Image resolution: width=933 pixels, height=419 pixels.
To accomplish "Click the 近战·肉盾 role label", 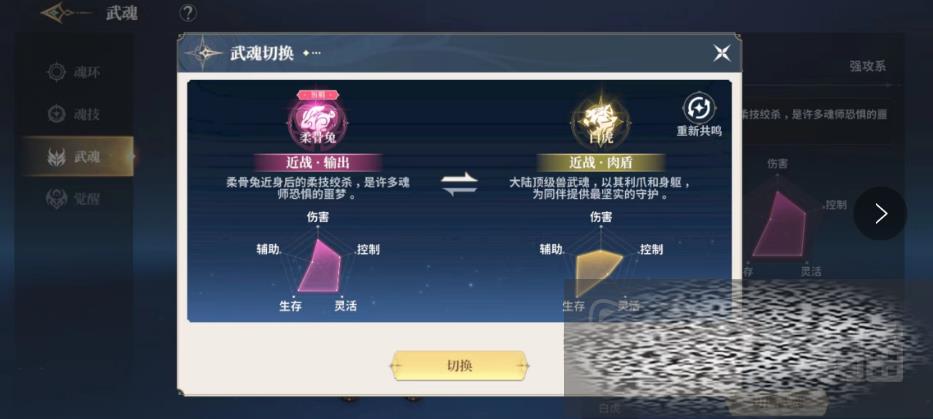I will coord(601,162).
